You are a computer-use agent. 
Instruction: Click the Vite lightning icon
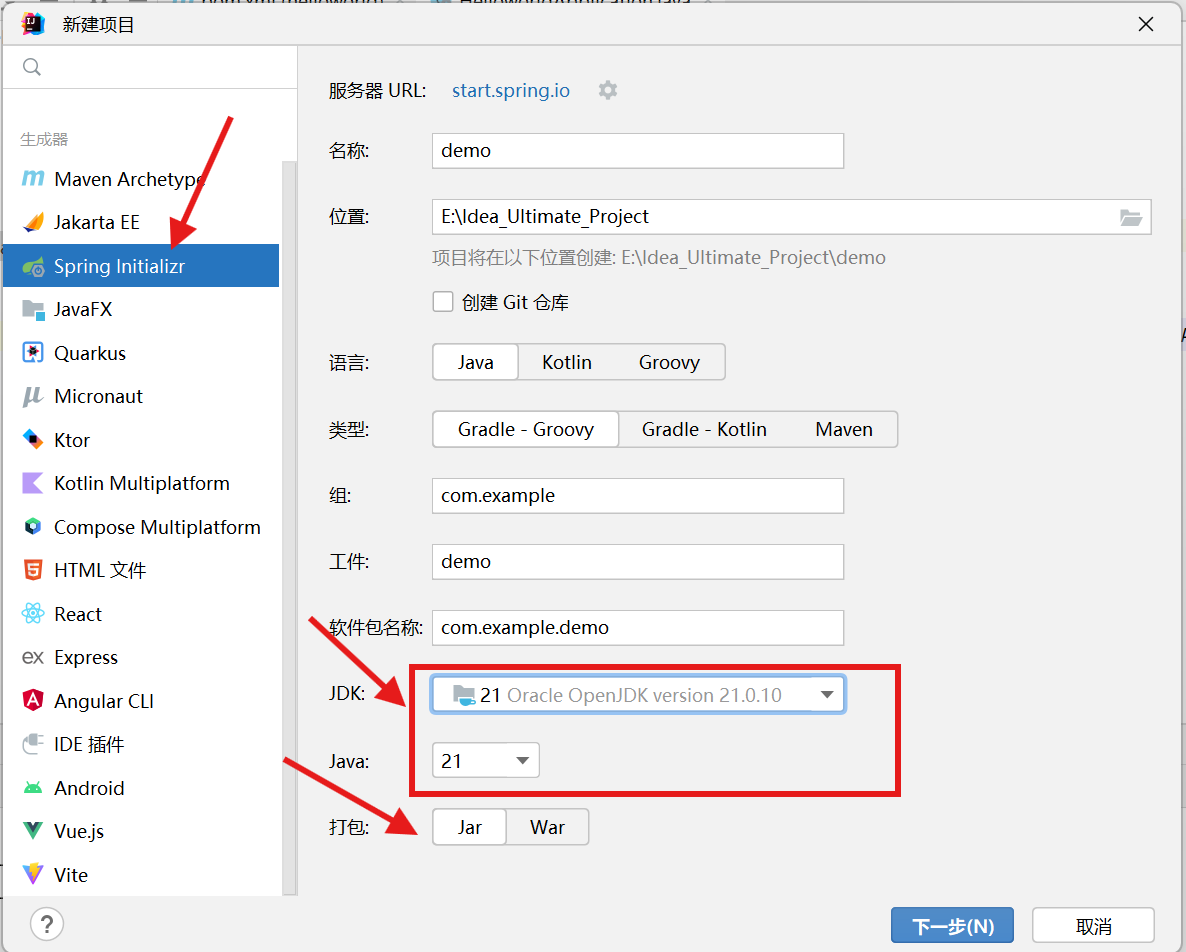tap(33, 875)
